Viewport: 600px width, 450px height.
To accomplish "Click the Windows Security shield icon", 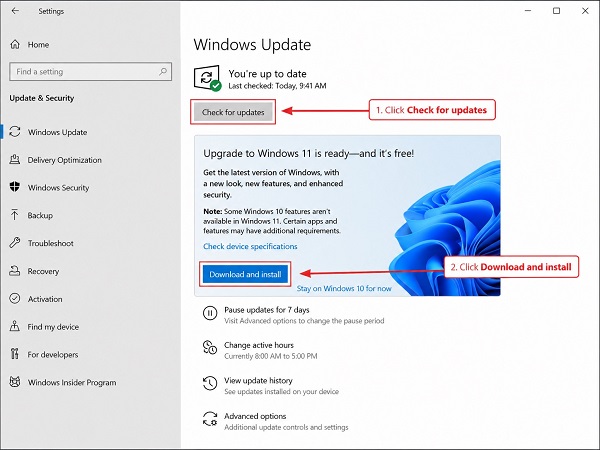I will [x=15, y=187].
